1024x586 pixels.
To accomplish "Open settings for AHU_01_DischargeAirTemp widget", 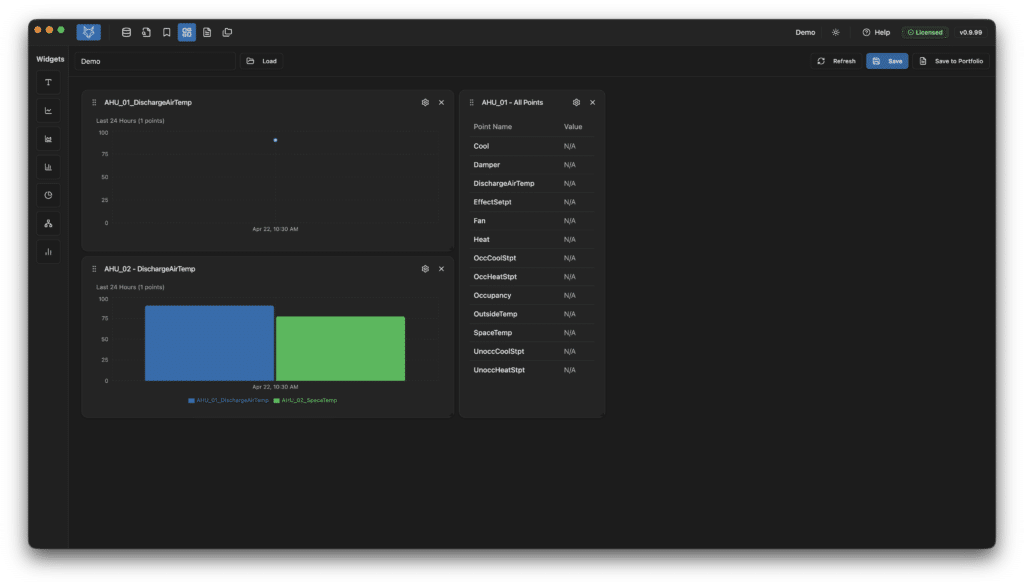I will point(425,103).
